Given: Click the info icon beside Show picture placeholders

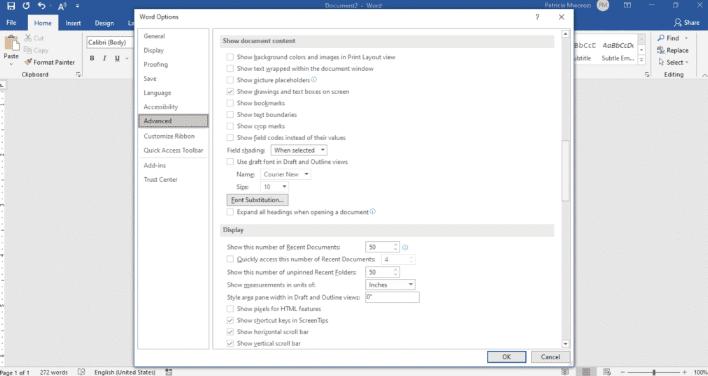Looking at the screenshot, I should (x=314, y=79).
